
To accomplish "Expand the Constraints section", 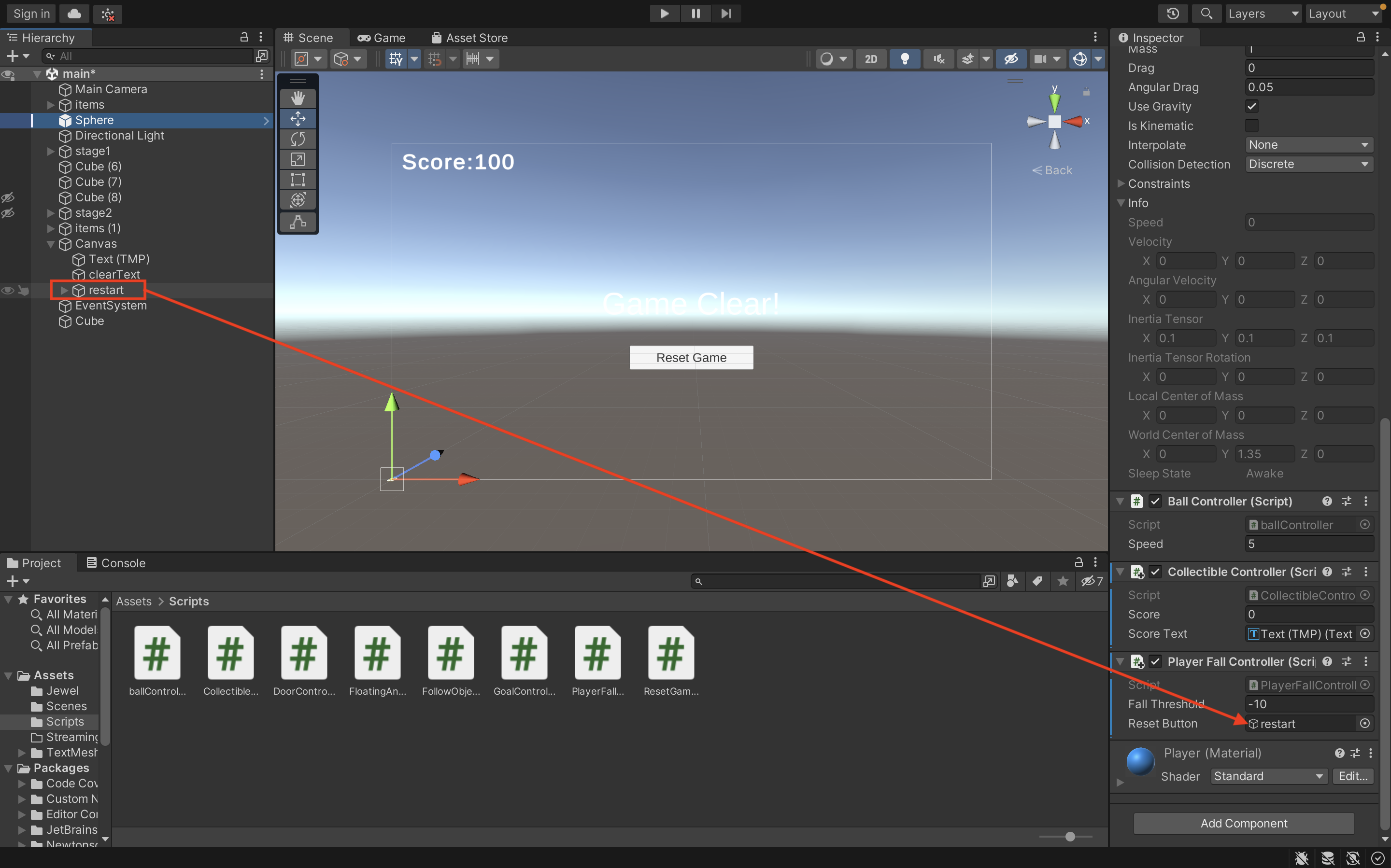I will point(1121,184).
